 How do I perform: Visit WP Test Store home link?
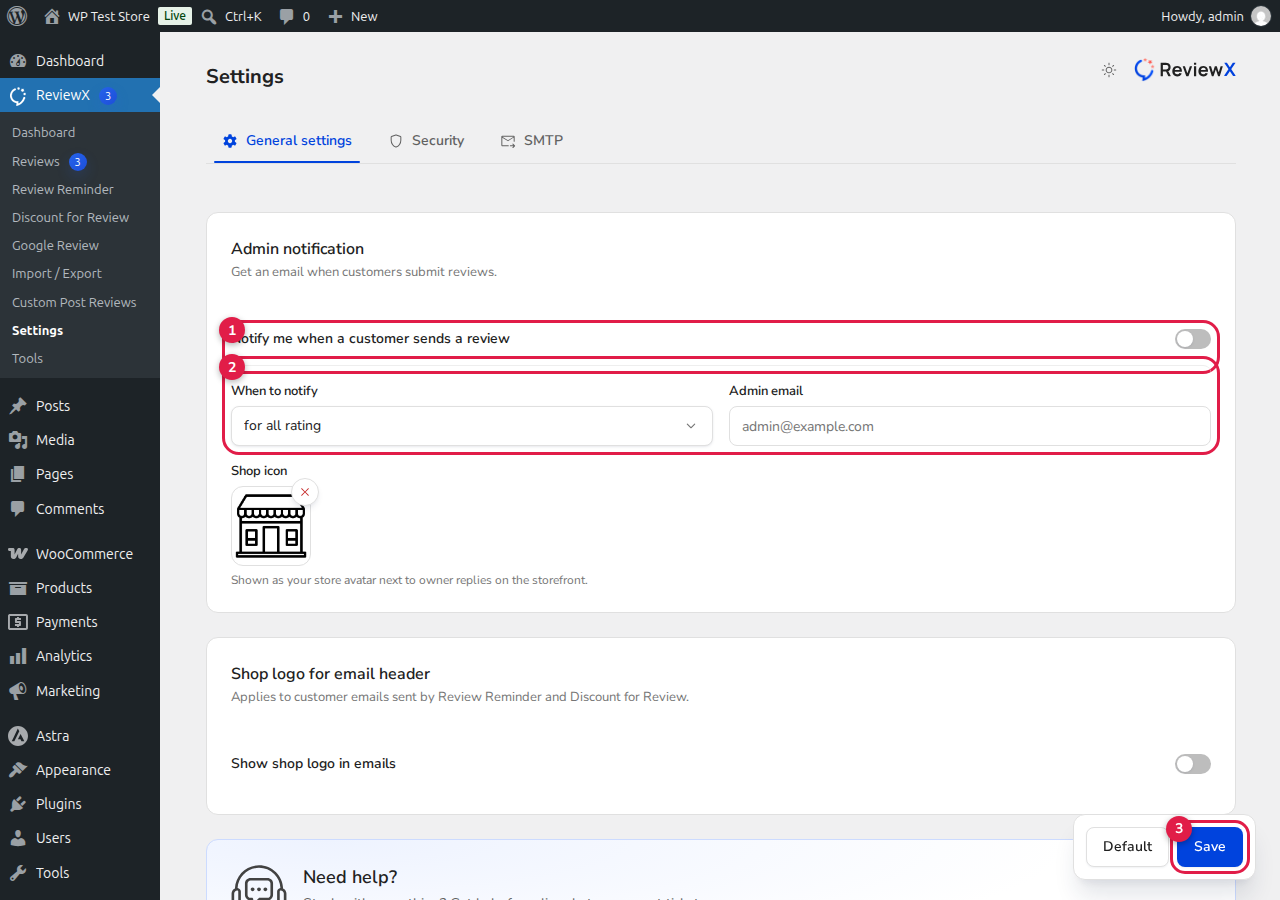97,16
